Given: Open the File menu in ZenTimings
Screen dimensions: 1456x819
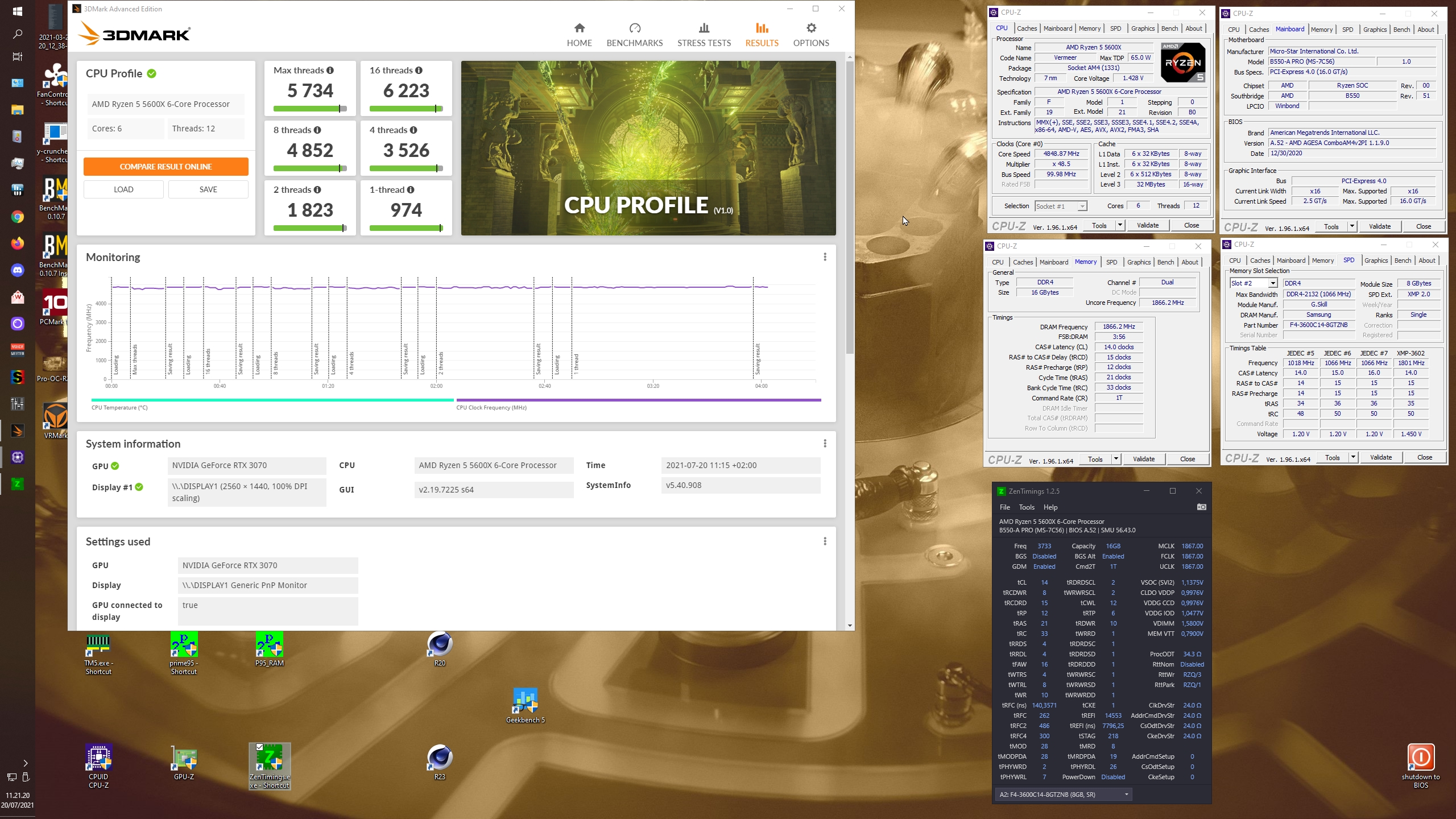Looking at the screenshot, I should pos(1005,507).
